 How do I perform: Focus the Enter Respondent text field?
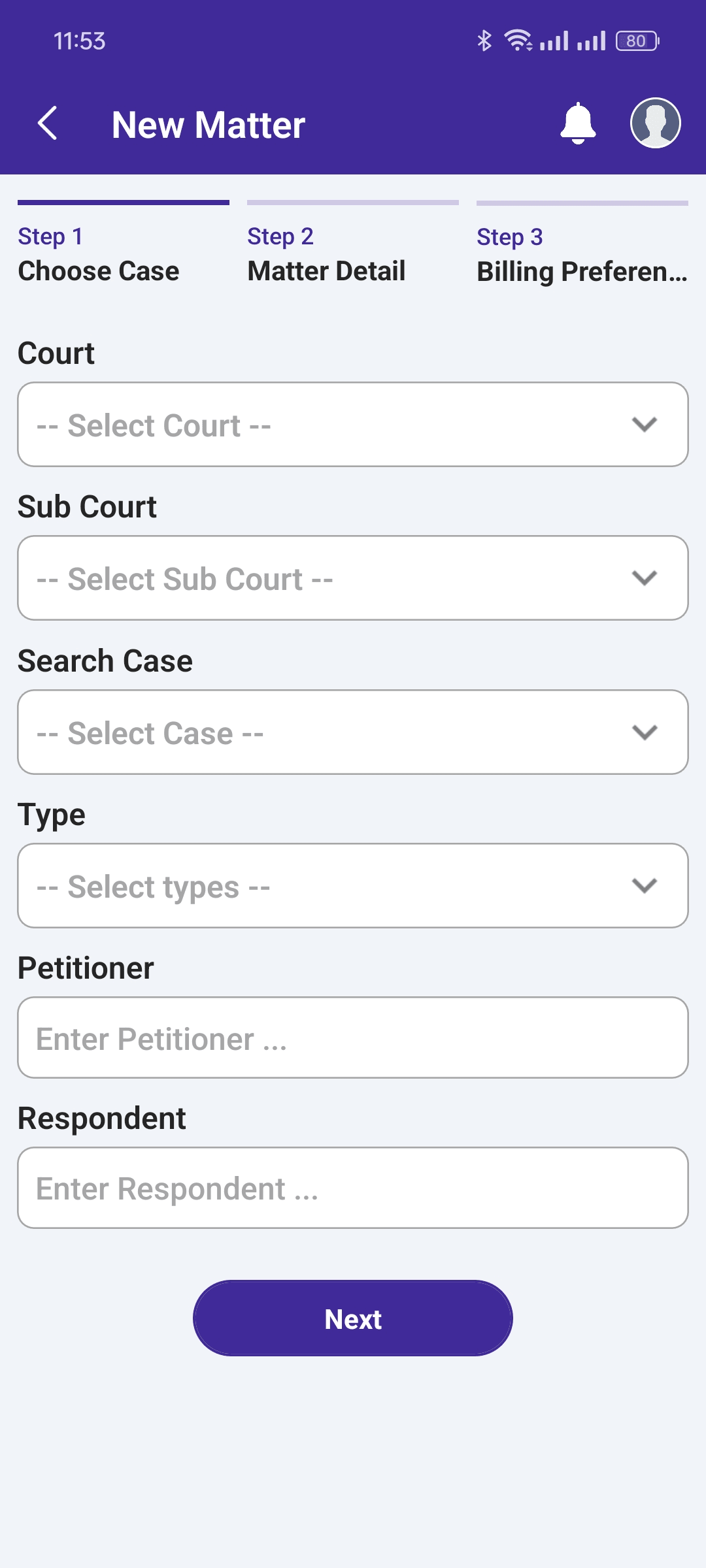tap(353, 1188)
